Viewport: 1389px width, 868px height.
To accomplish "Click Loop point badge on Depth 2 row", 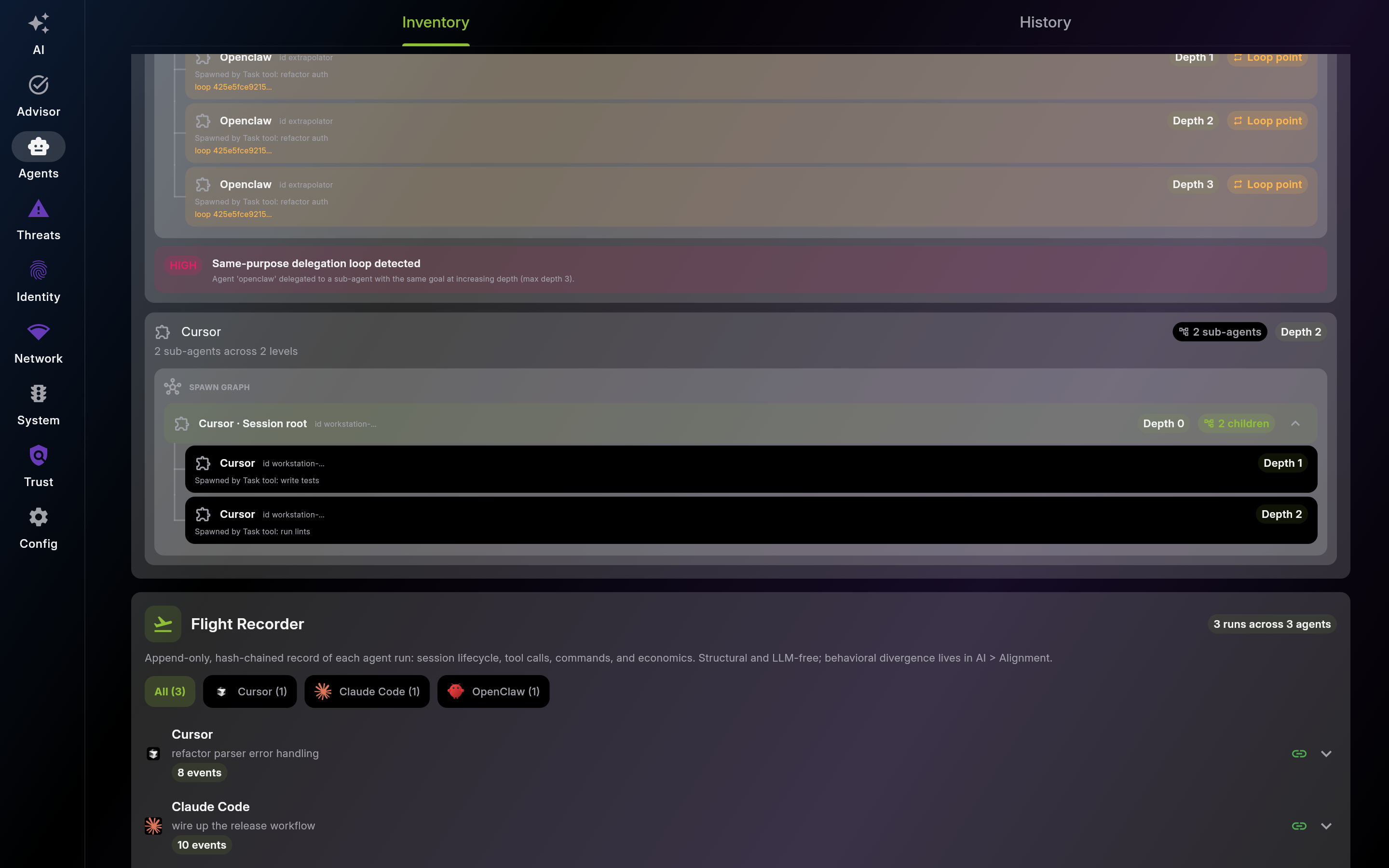I will pyautogui.click(x=1267, y=121).
